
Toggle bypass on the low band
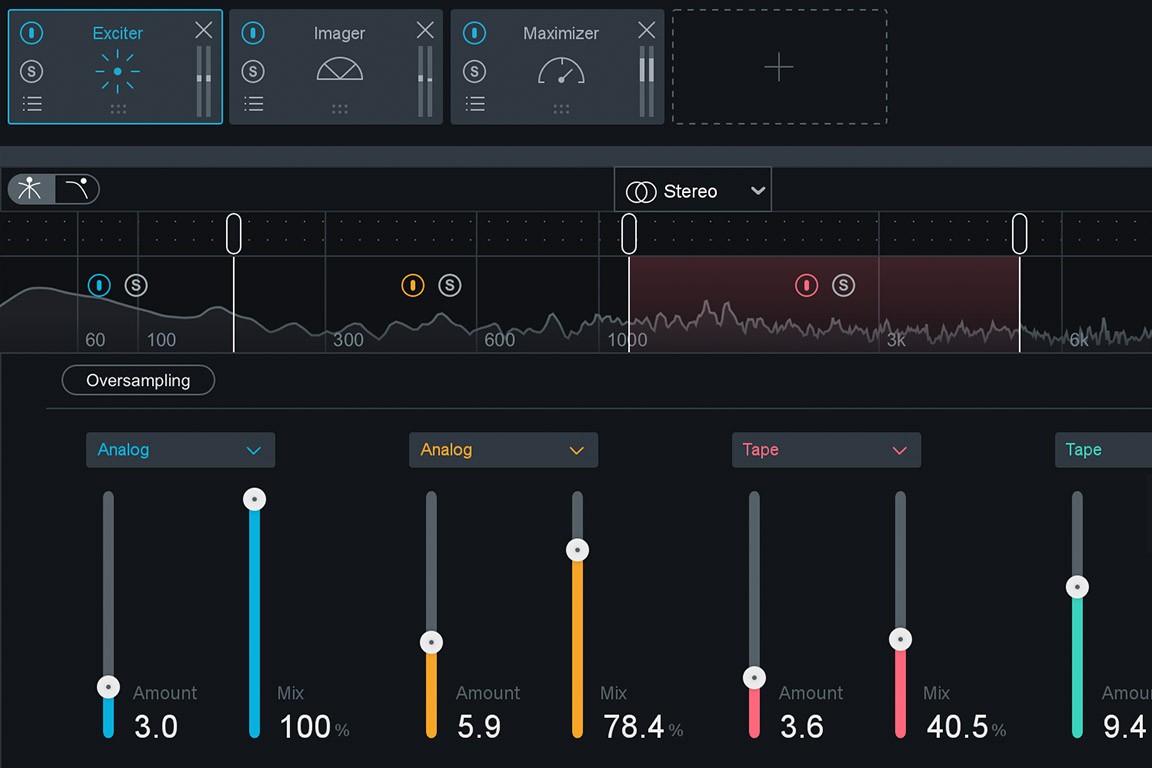pos(99,285)
